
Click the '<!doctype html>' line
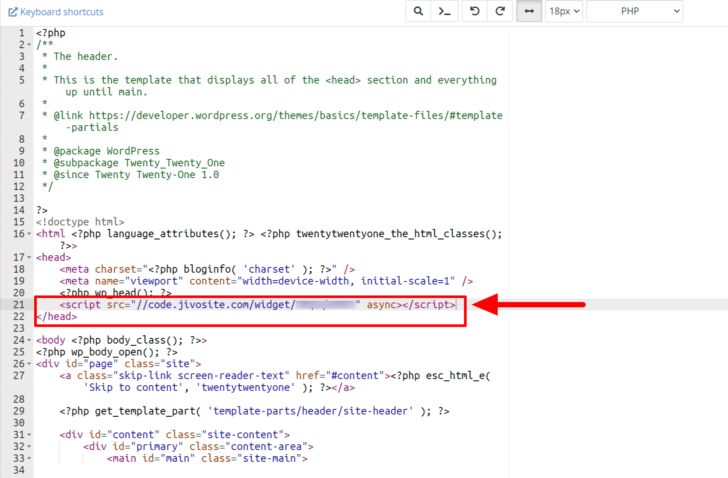point(80,222)
